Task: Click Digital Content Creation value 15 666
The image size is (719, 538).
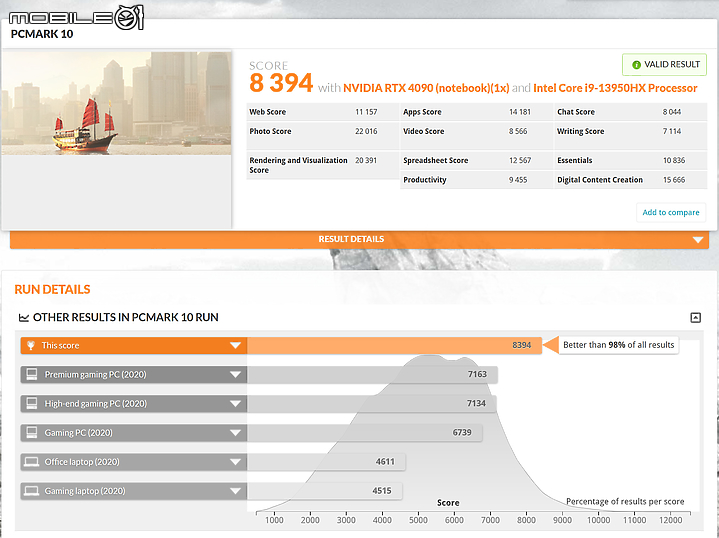Action: 674,180
